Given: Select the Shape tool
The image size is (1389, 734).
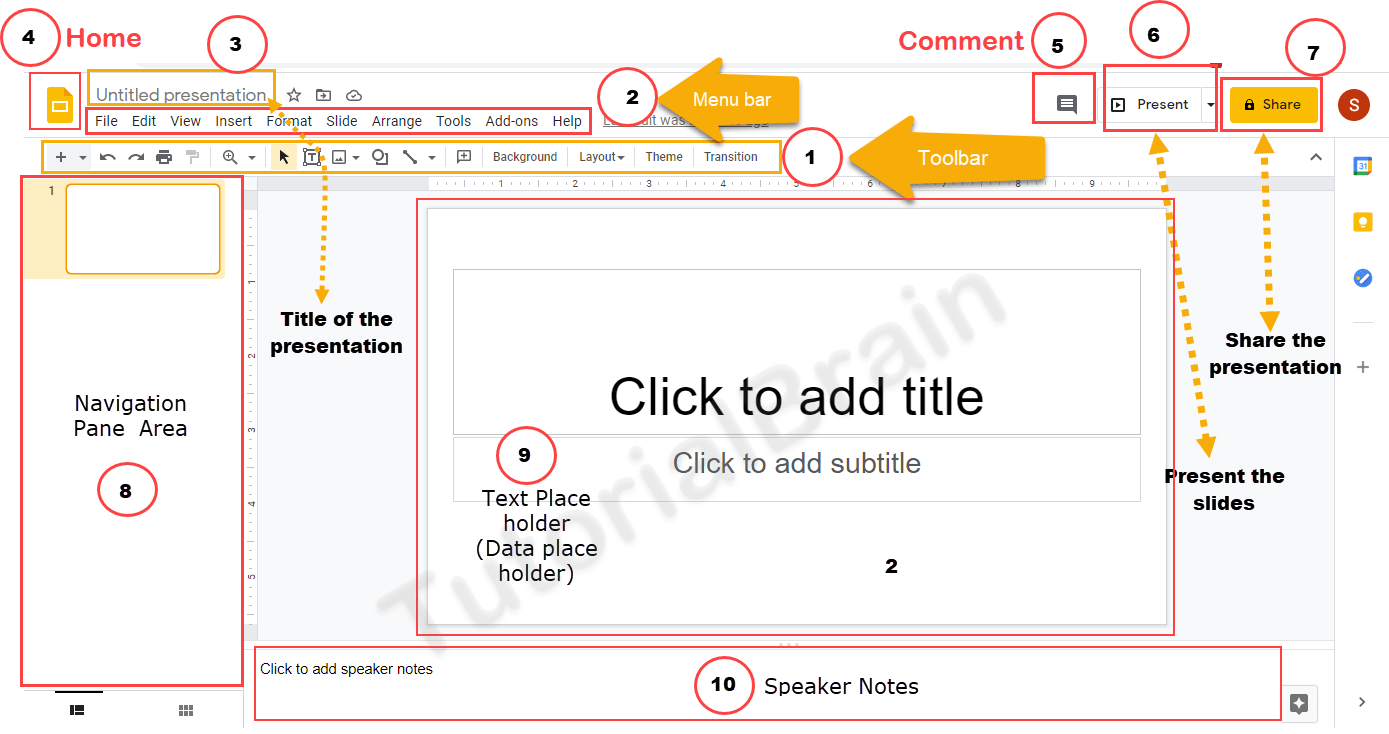Looking at the screenshot, I should [380, 157].
